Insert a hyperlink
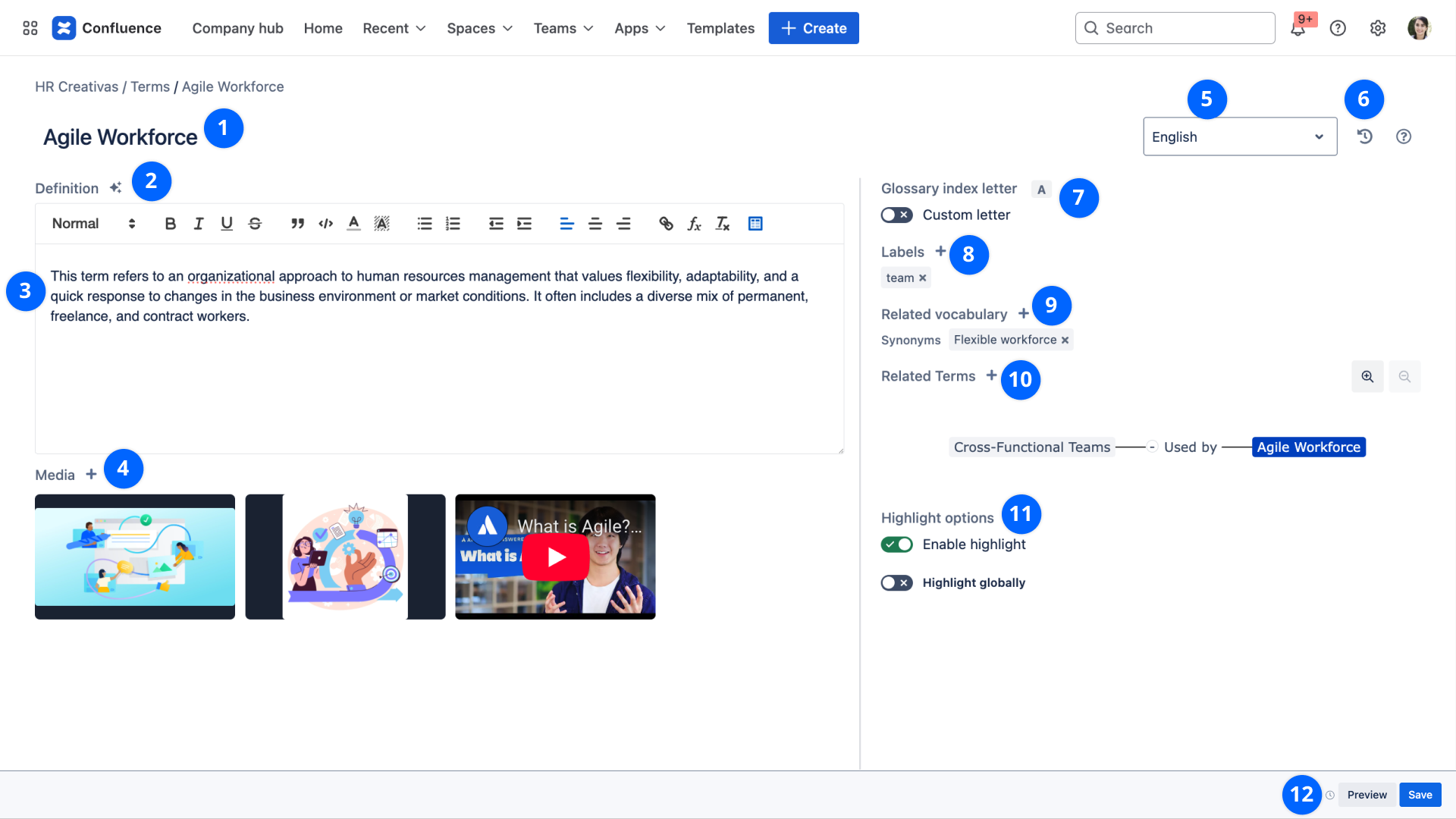 click(666, 224)
